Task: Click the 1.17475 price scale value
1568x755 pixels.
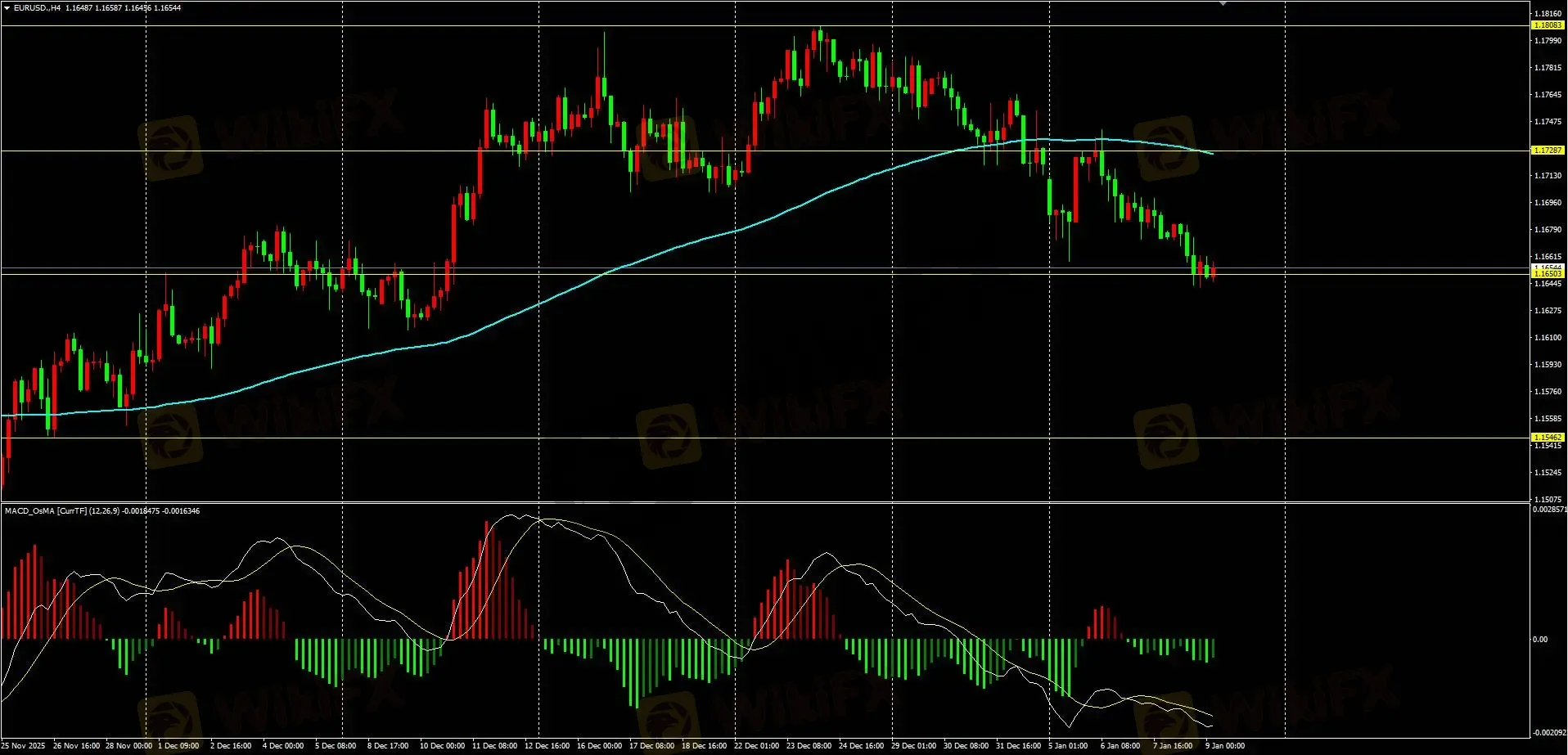Action: (1548, 122)
